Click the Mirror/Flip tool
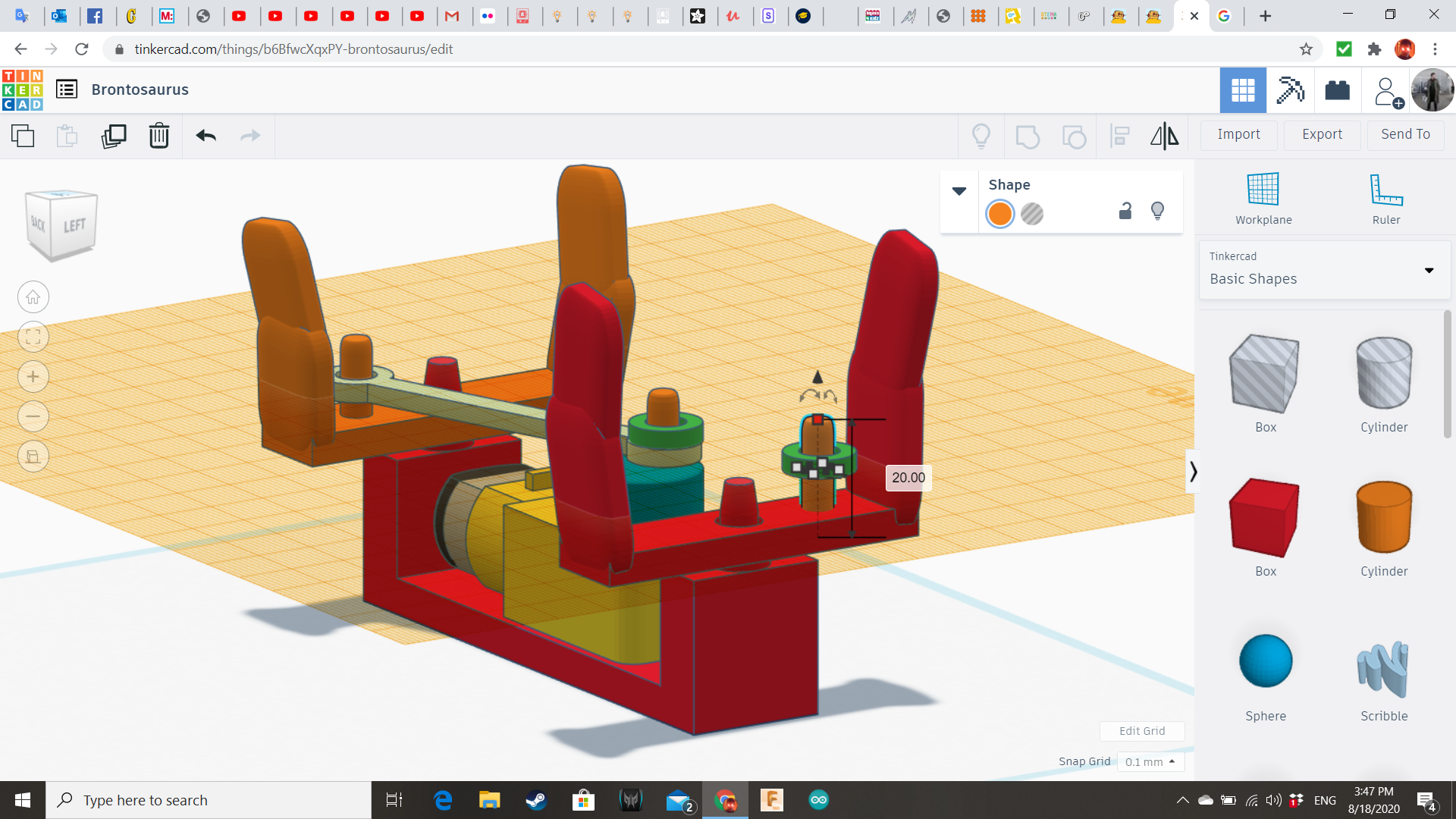1456x819 pixels. click(1164, 136)
